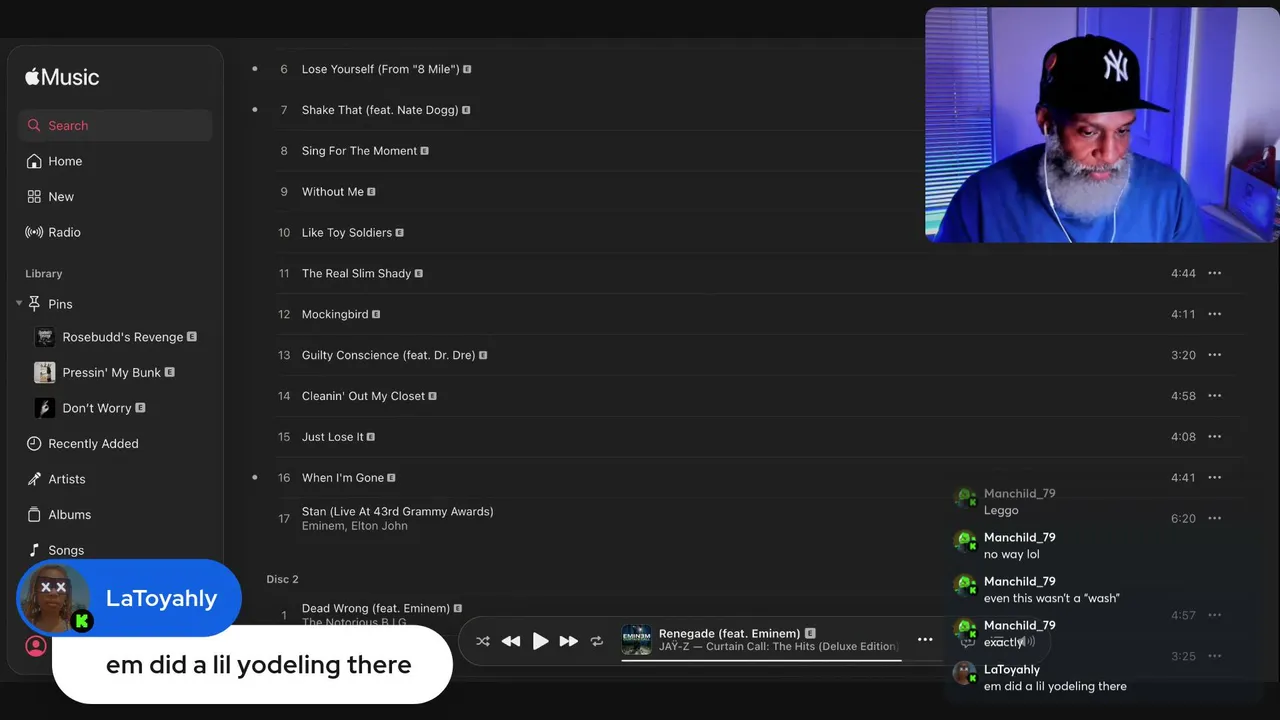The height and width of the screenshot is (720, 1280).
Task: Open more options for The Real Slim Shady
Action: point(1215,273)
